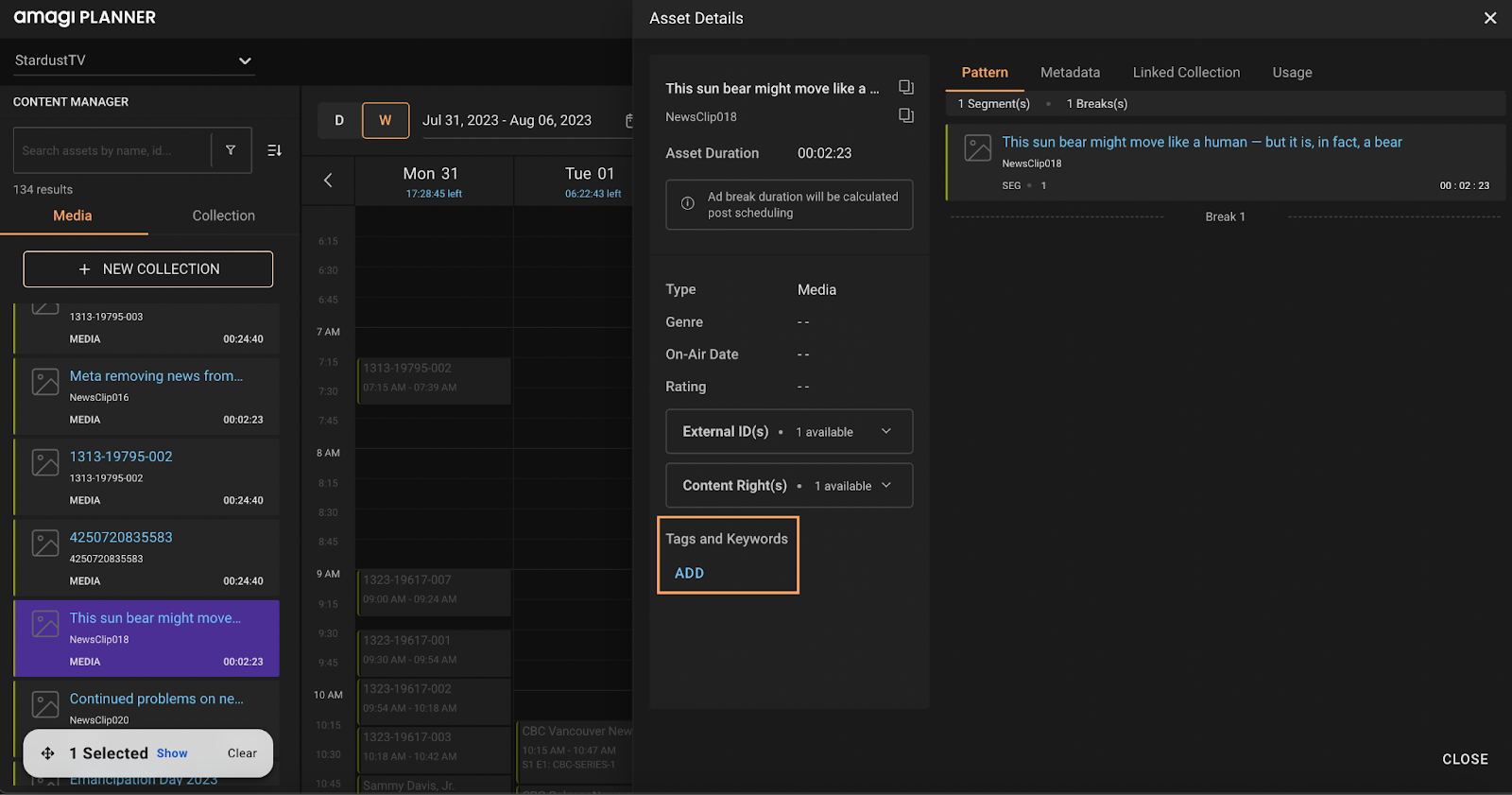This screenshot has width=1512, height=795.
Task: Copy the NewsClip018 ID using copy icon
Action: (x=905, y=115)
